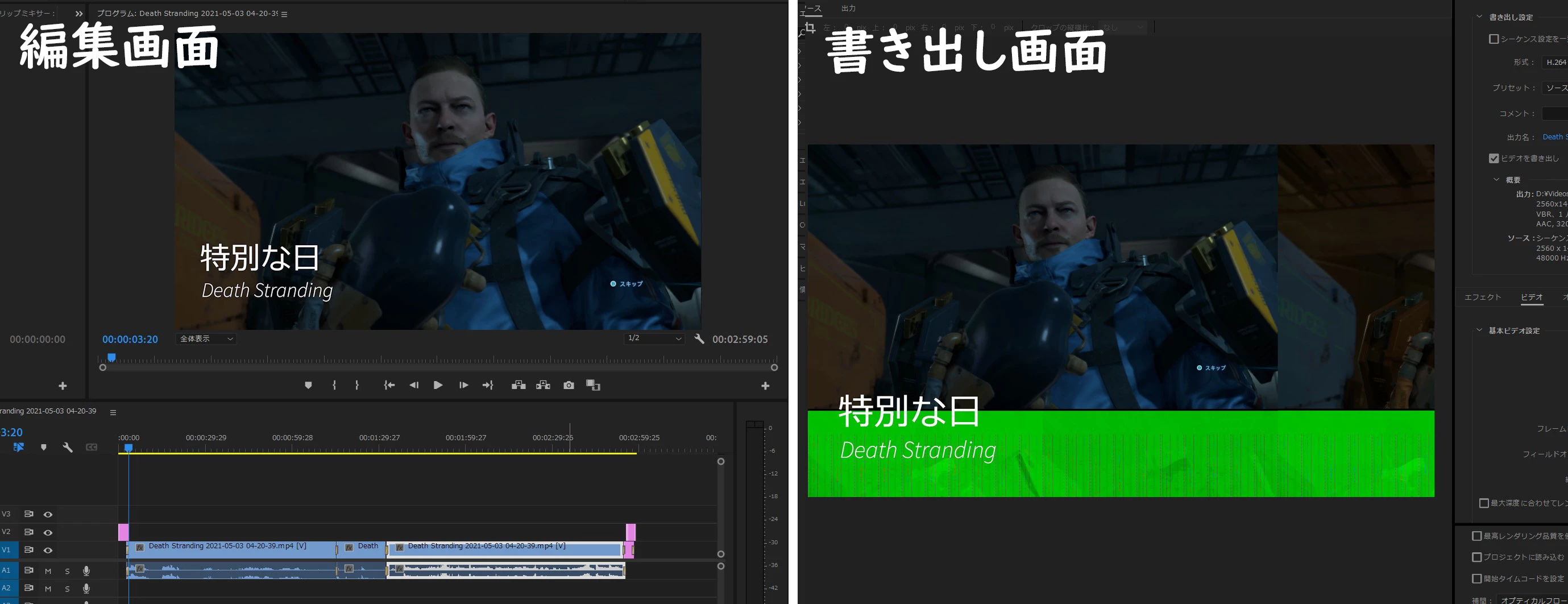Solo audio track A1
Image resolution: width=1568 pixels, height=604 pixels.
68,571
